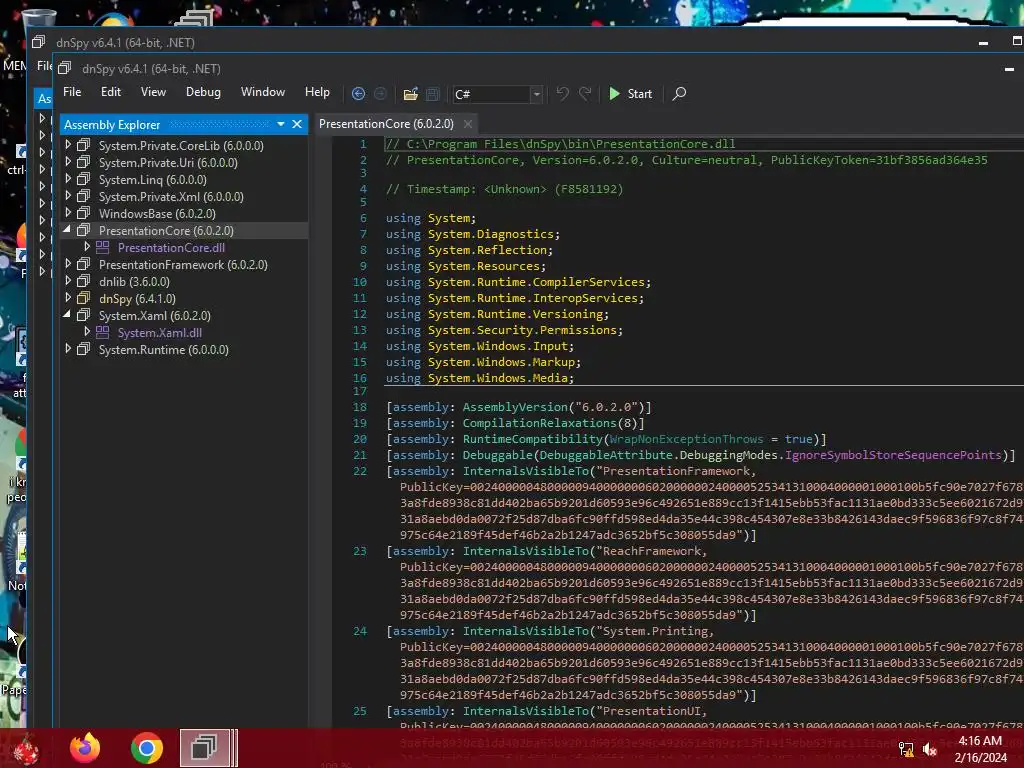Viewport: 1024px width, 768px height.
Task: Select dnSpy (6.4.1.0) assembly
Action: click(137, 298)
